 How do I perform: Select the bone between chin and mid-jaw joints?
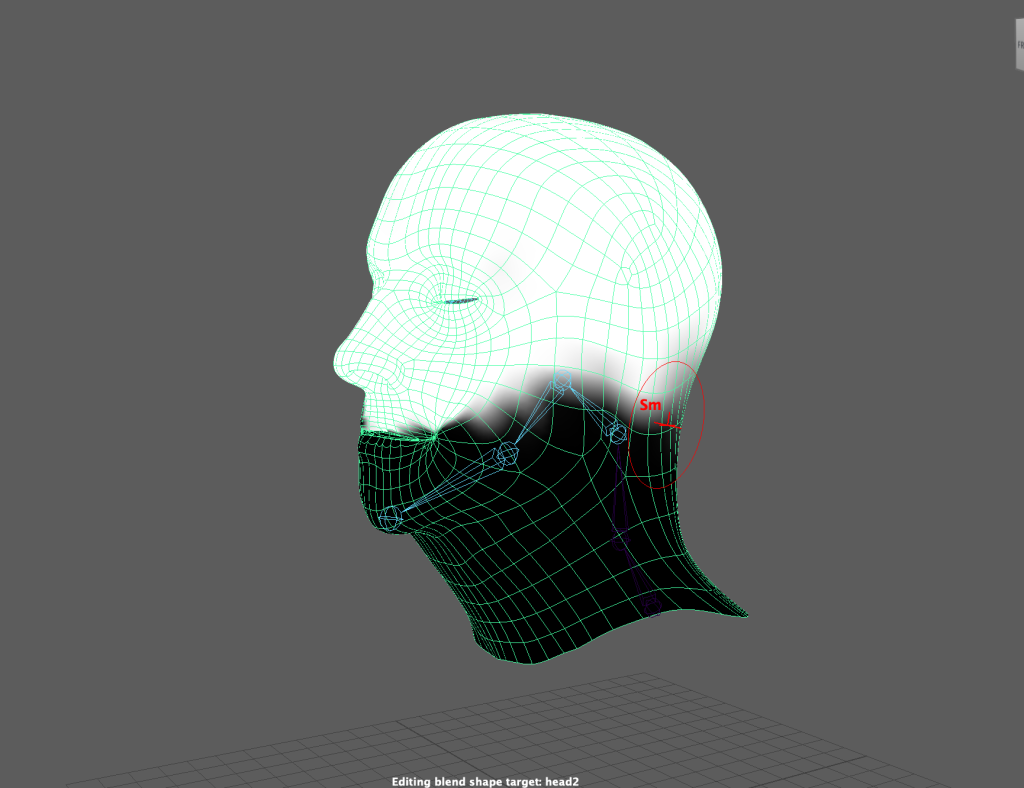pyautogui.click(x=448, y=486)
